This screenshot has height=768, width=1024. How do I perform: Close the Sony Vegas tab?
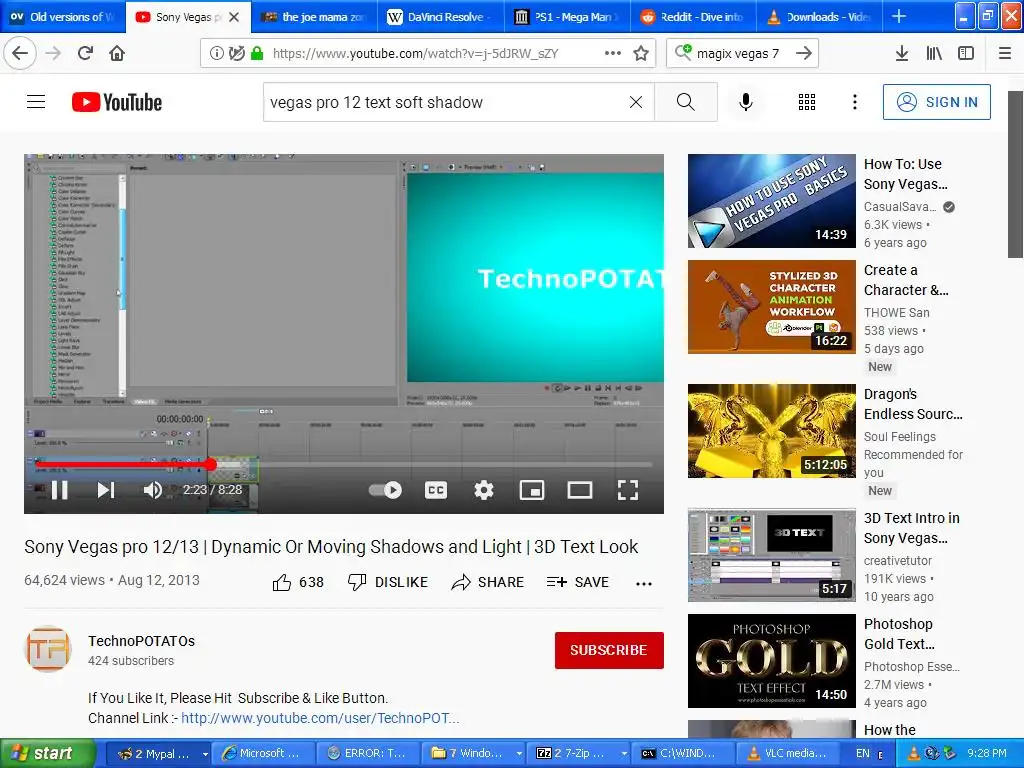[x=234, y=17]
